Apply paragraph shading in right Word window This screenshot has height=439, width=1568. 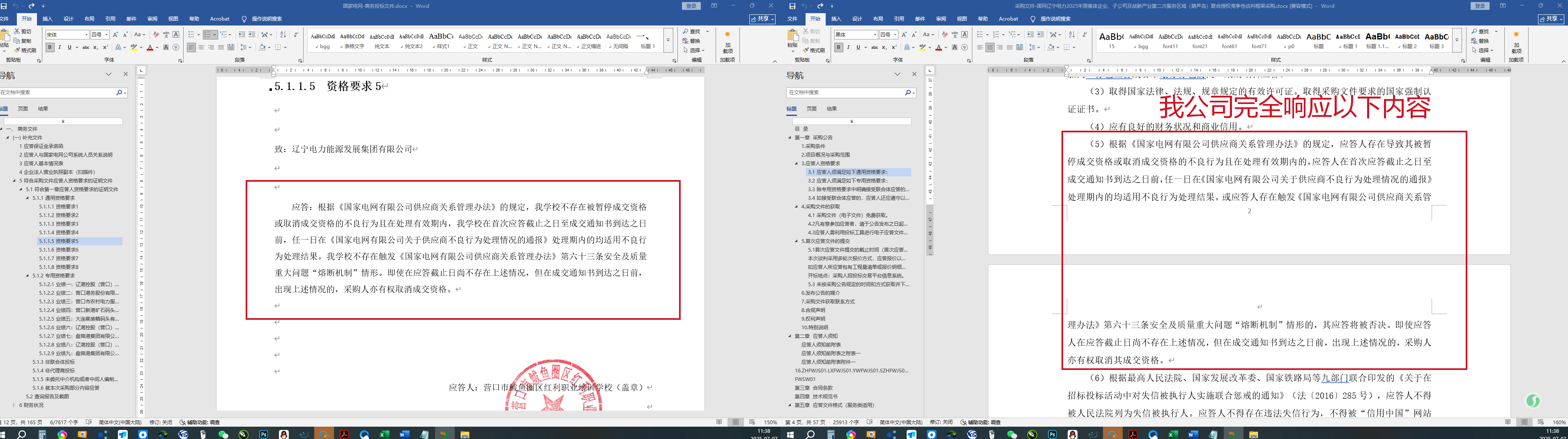click(x=1052, y=48)
